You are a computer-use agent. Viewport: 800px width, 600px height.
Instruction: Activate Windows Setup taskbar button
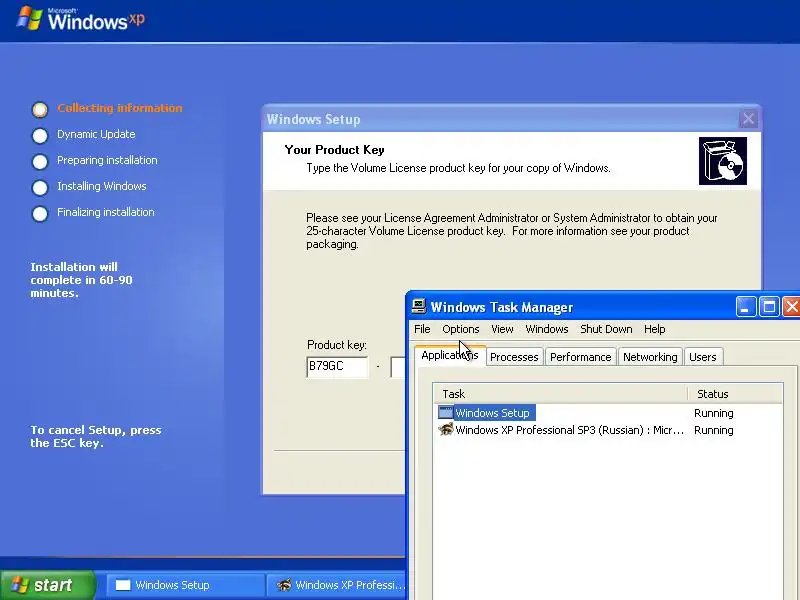pos(185,585)
